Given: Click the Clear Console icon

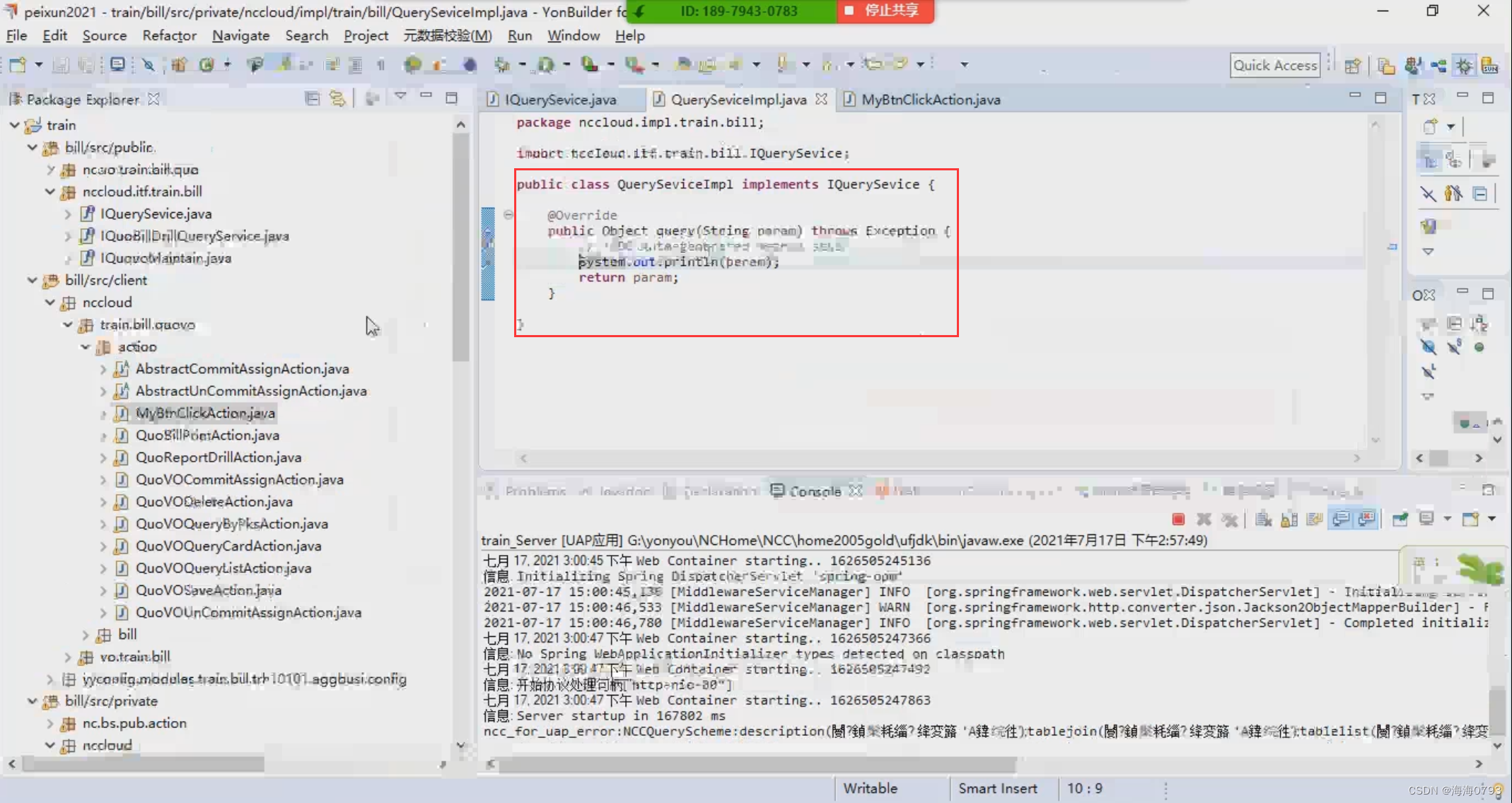Looking at the screenshot, I should click(1263, 520).
